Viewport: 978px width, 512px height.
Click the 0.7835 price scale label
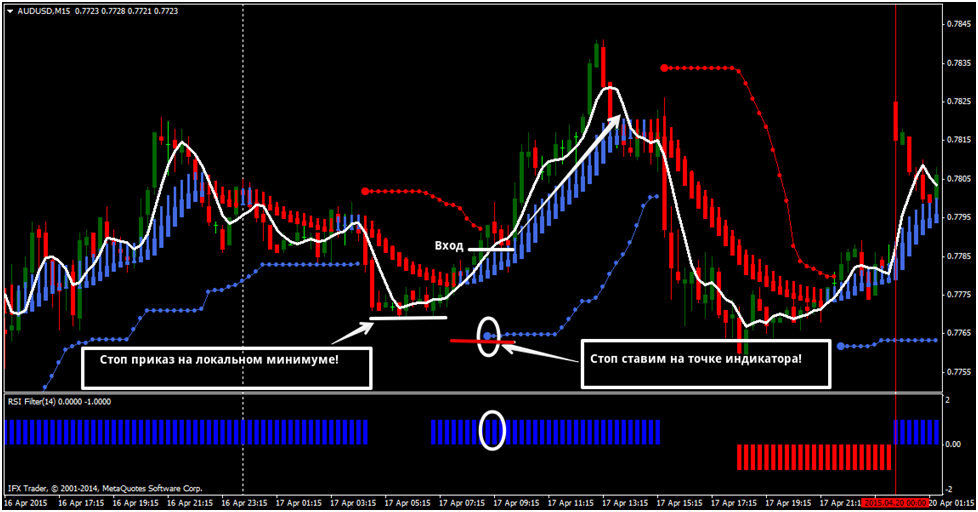click(957, 63)
